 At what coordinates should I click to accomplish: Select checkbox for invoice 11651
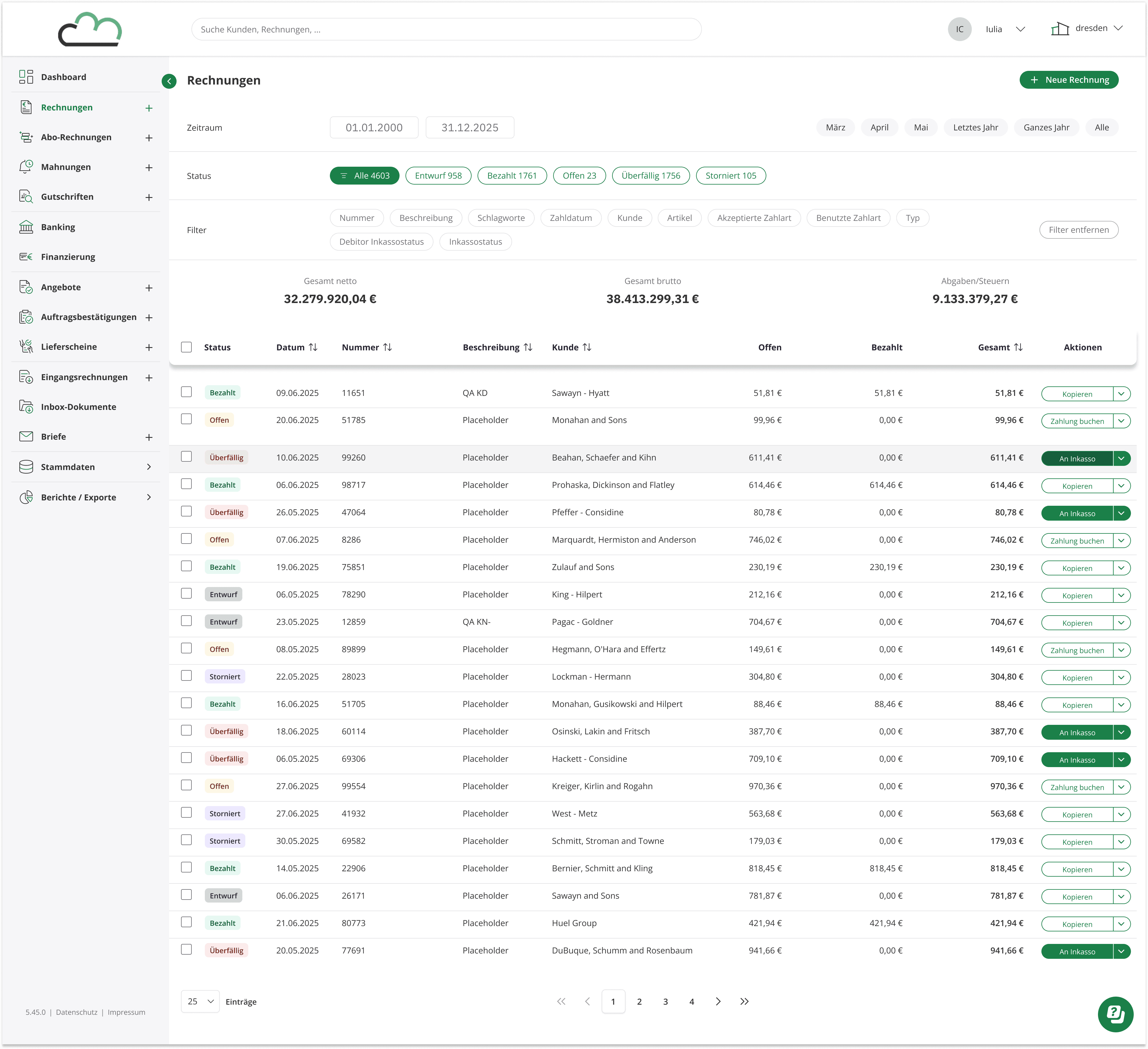coord(186,392)
